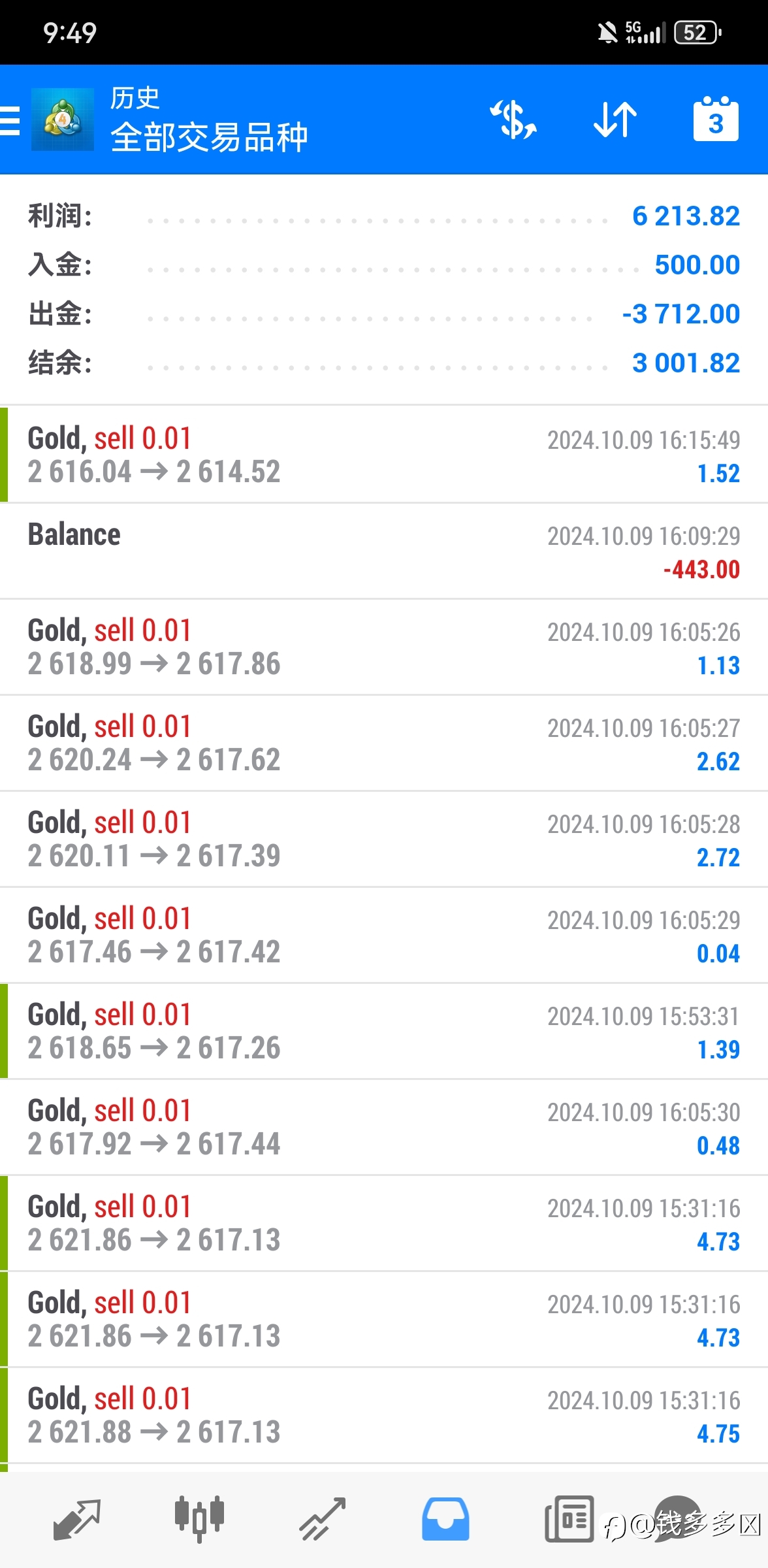
Task: Open the News tab icon
Action: click(569, 1520)
